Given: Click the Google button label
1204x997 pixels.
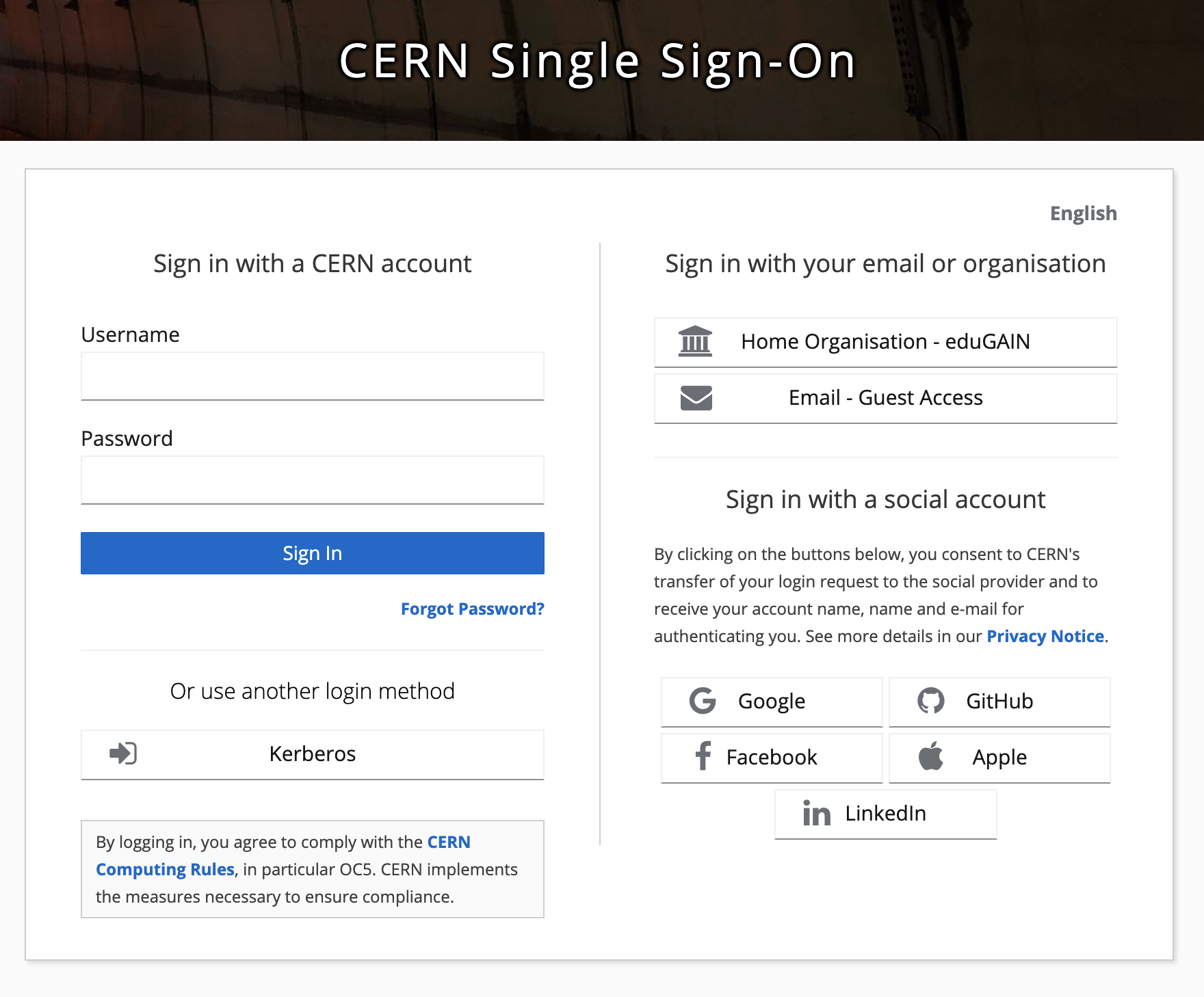Looking at the screenshot, I should click(772, 702).
